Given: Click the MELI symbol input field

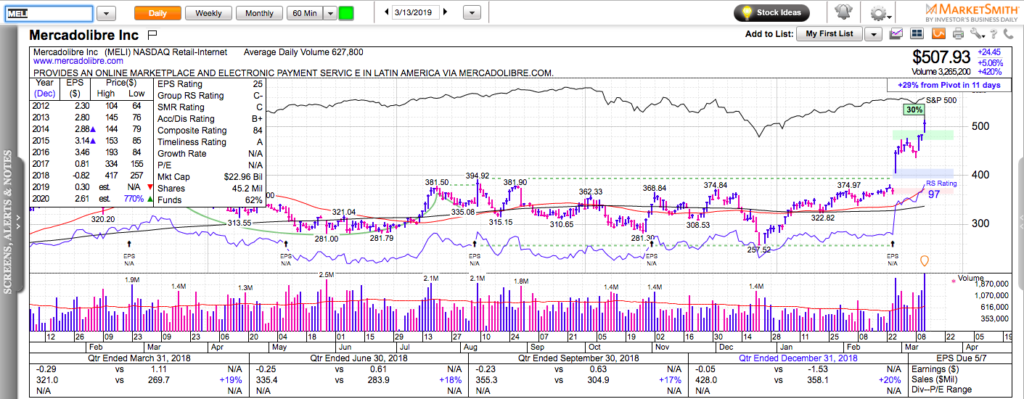Looking at the screenshot, I should point(49,13).
